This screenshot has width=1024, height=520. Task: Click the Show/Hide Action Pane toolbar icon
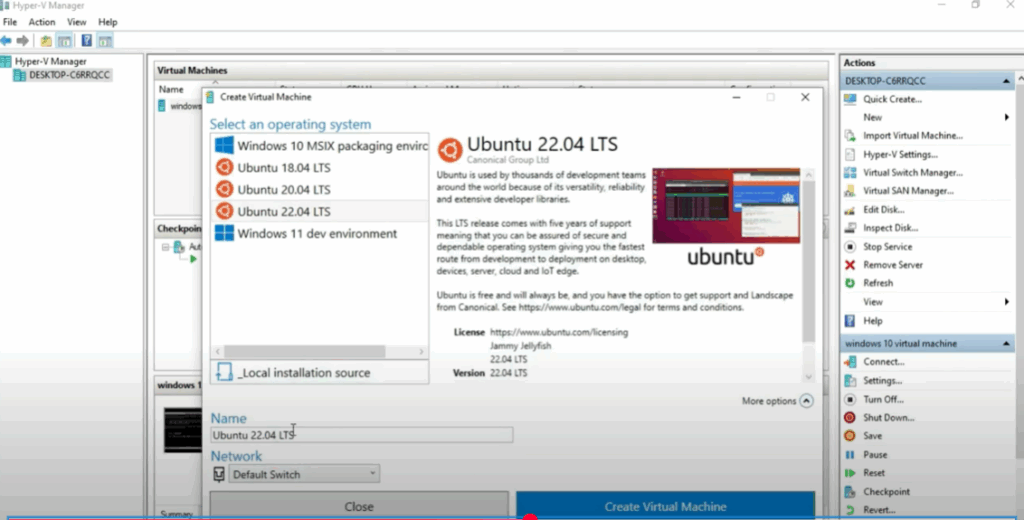[x=105, y=41]
